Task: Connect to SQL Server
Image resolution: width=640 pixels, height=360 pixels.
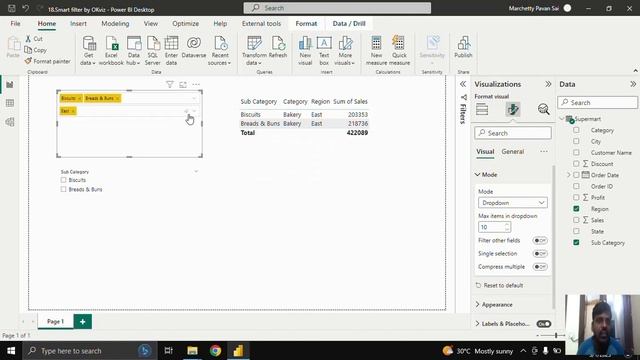Action: pos(153,50)
